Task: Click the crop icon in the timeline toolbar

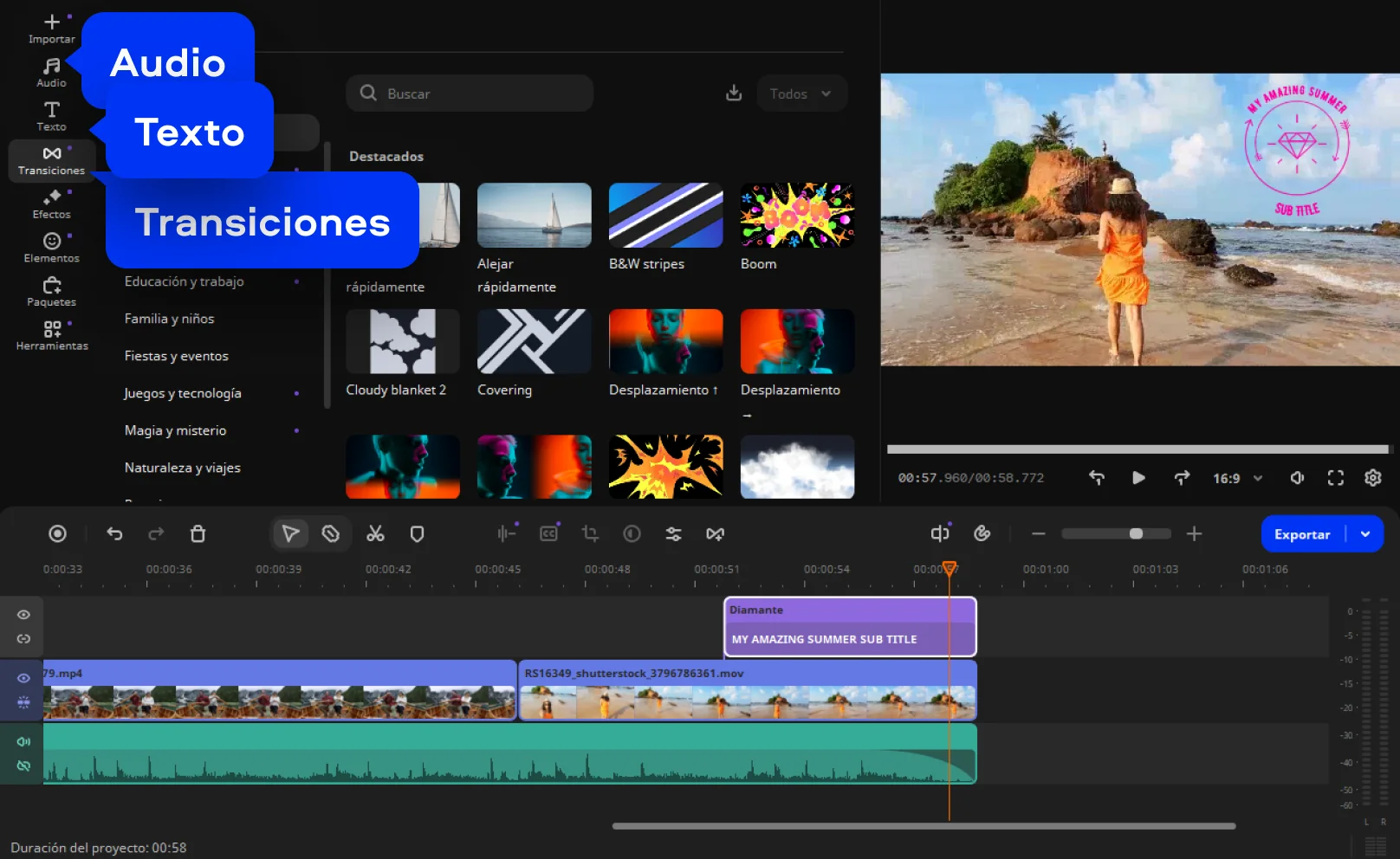Action: pos(590,533)
